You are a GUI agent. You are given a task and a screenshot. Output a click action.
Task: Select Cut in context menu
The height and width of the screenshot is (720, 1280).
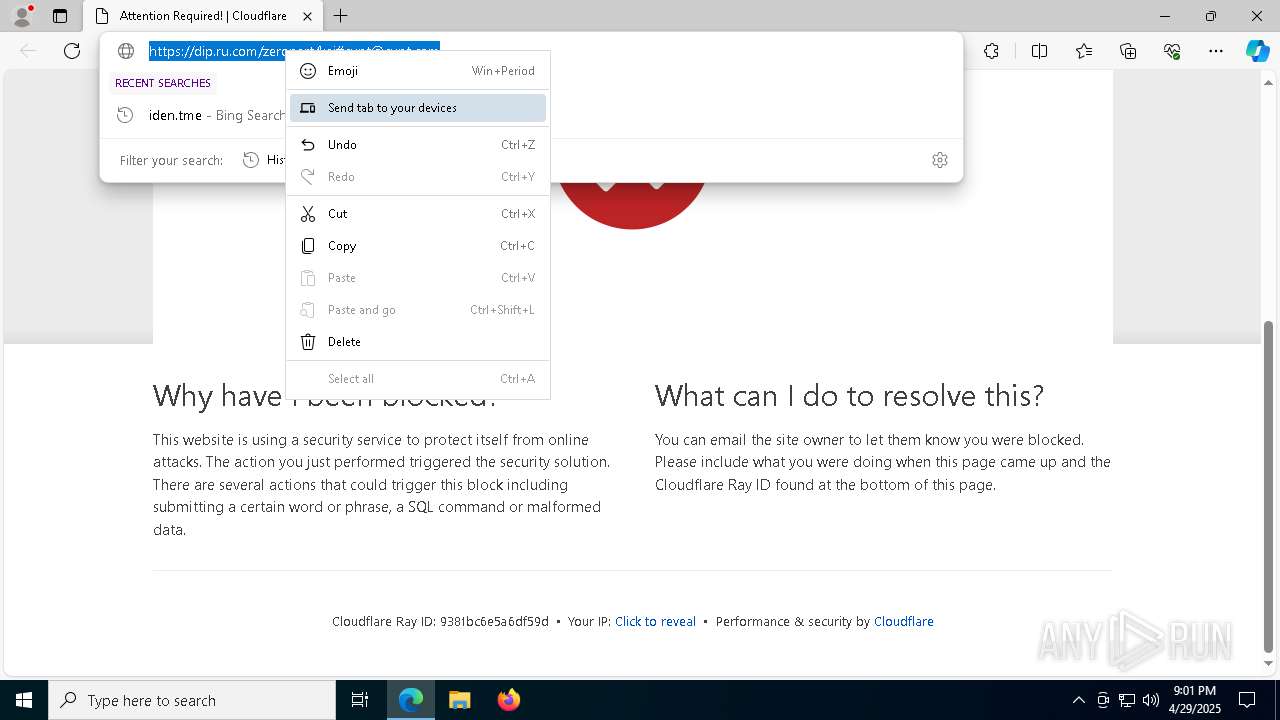418,214
